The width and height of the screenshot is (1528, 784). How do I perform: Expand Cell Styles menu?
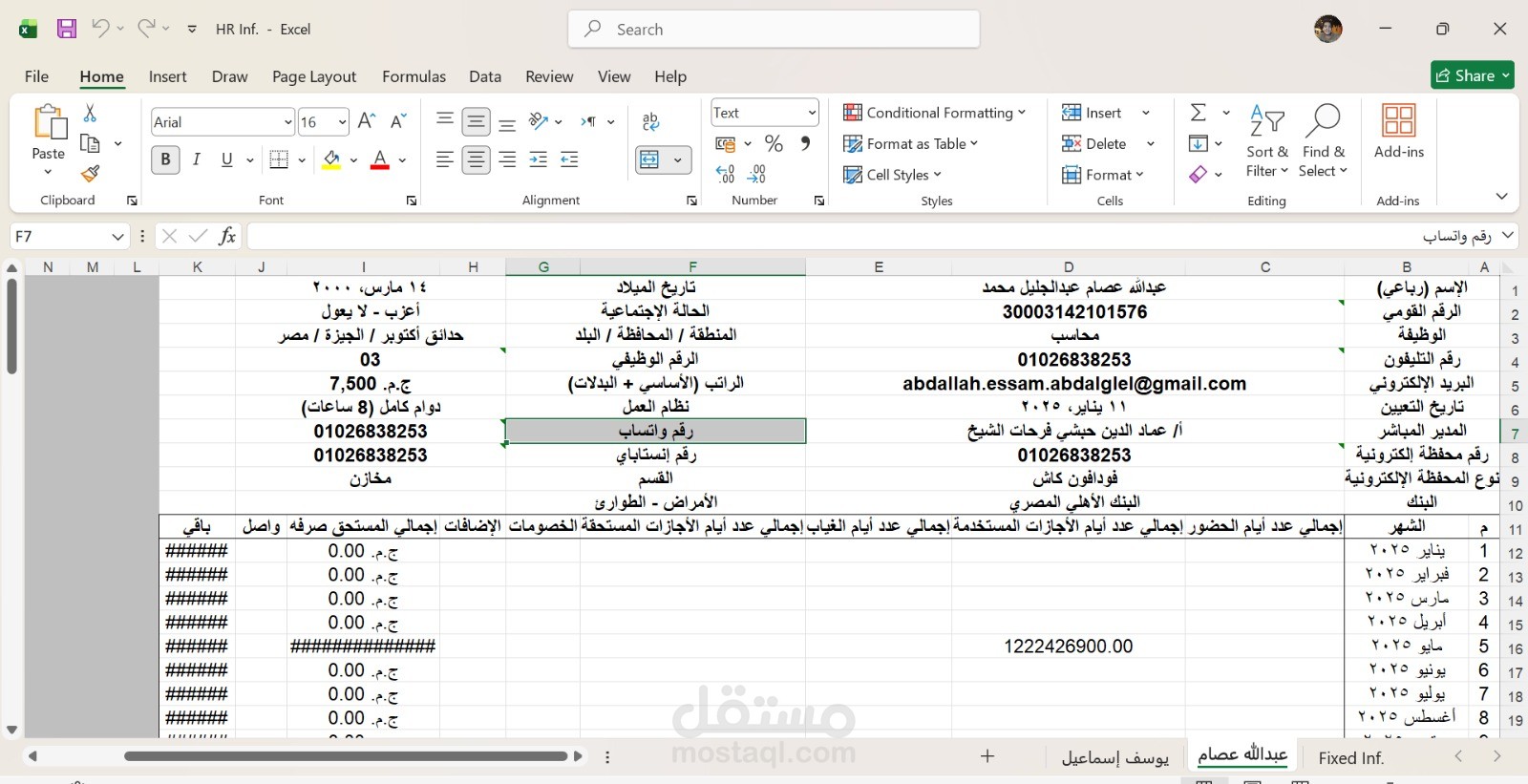(x=892, y=175)
